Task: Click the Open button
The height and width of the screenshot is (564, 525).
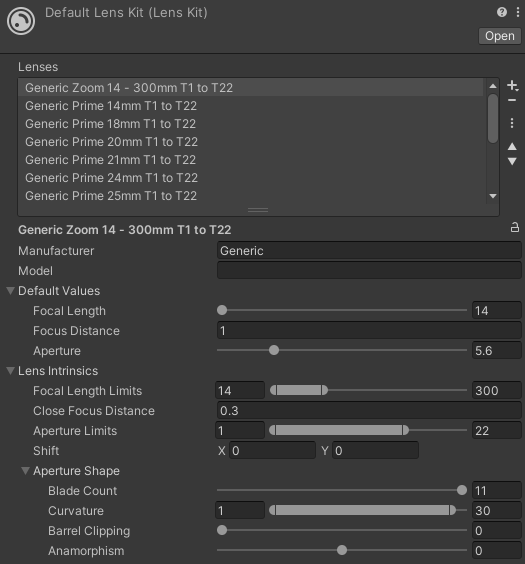Action: [x=499, y=36]
